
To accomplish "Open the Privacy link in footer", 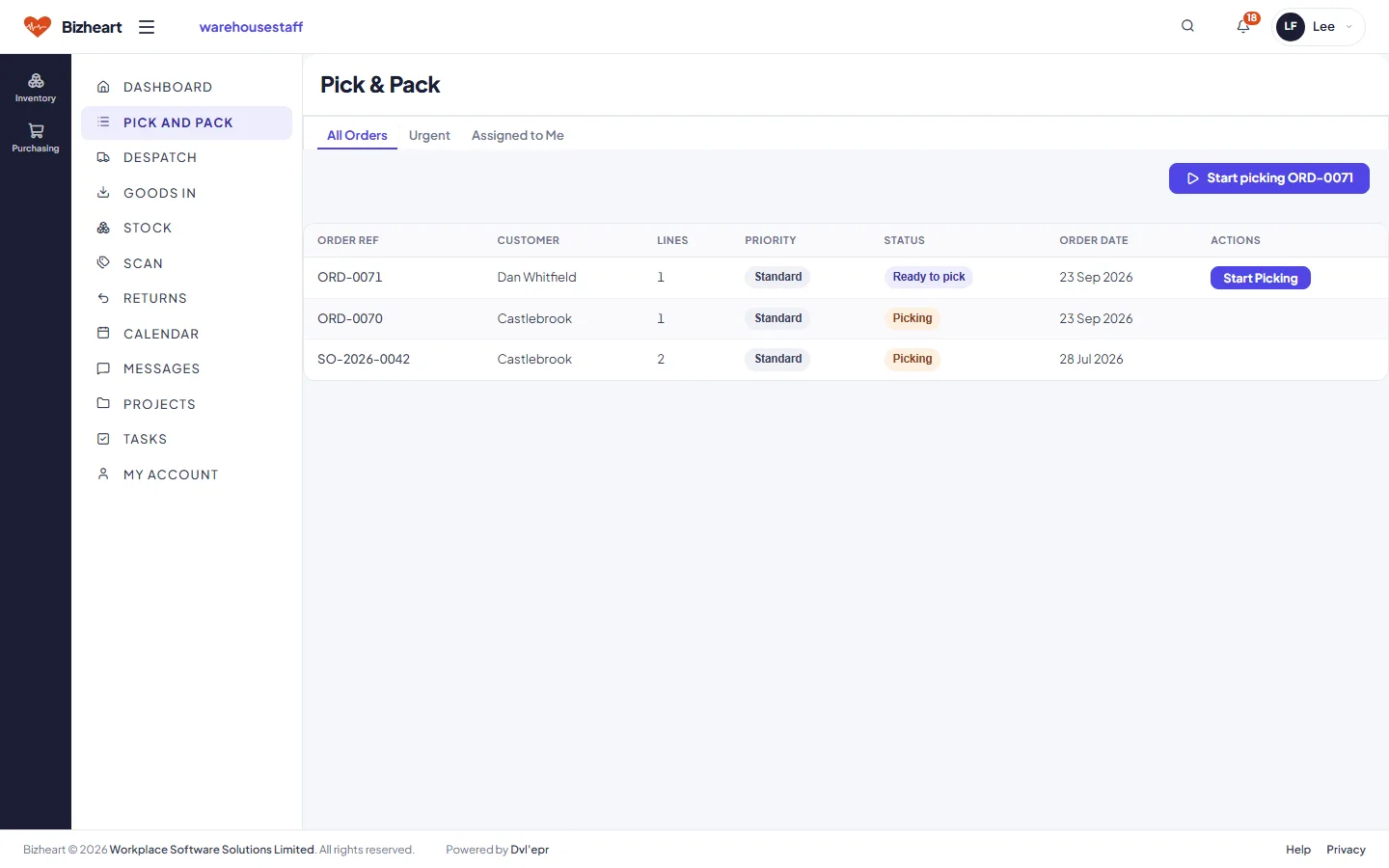I will (x=1347, y=850).
